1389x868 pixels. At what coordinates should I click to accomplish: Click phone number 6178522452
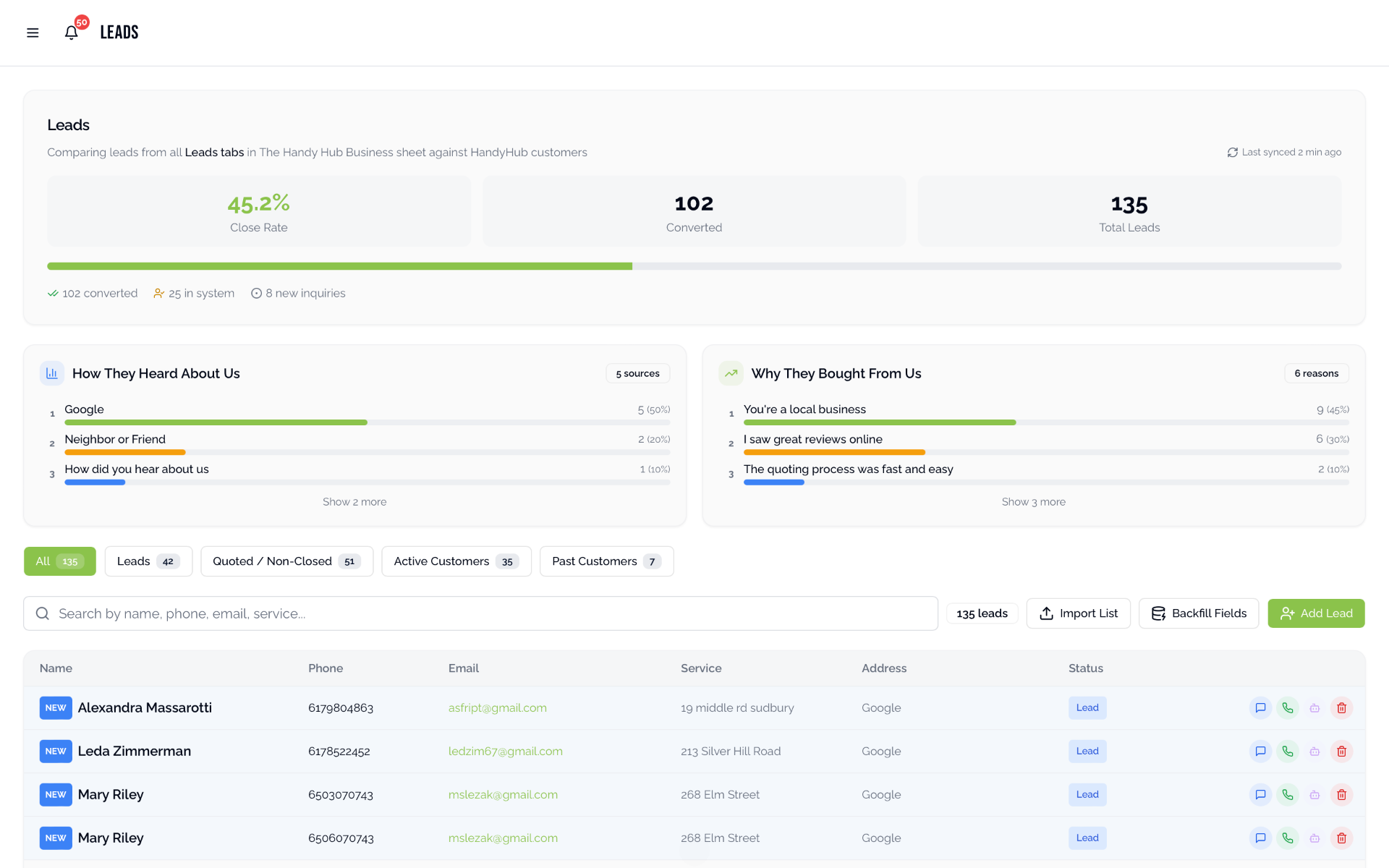click(x=339, y=752)
